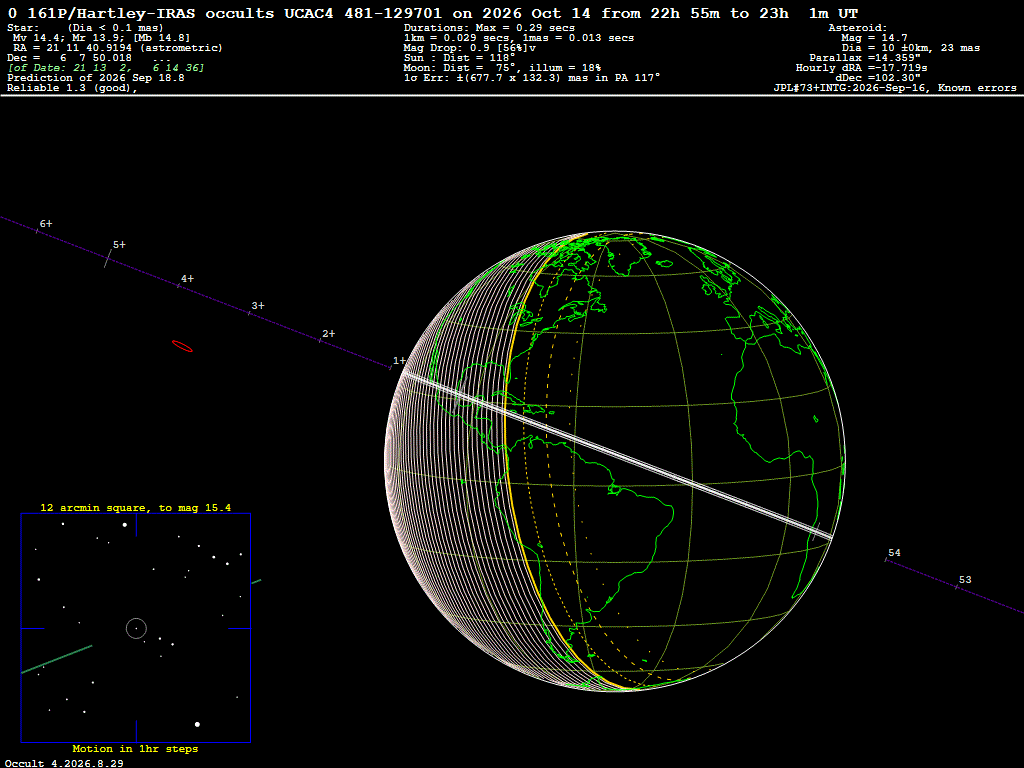This screenshot has height=768, width=1024.
Task: Click the 1+ marker near the globe edge
Action: click(398, 360)
